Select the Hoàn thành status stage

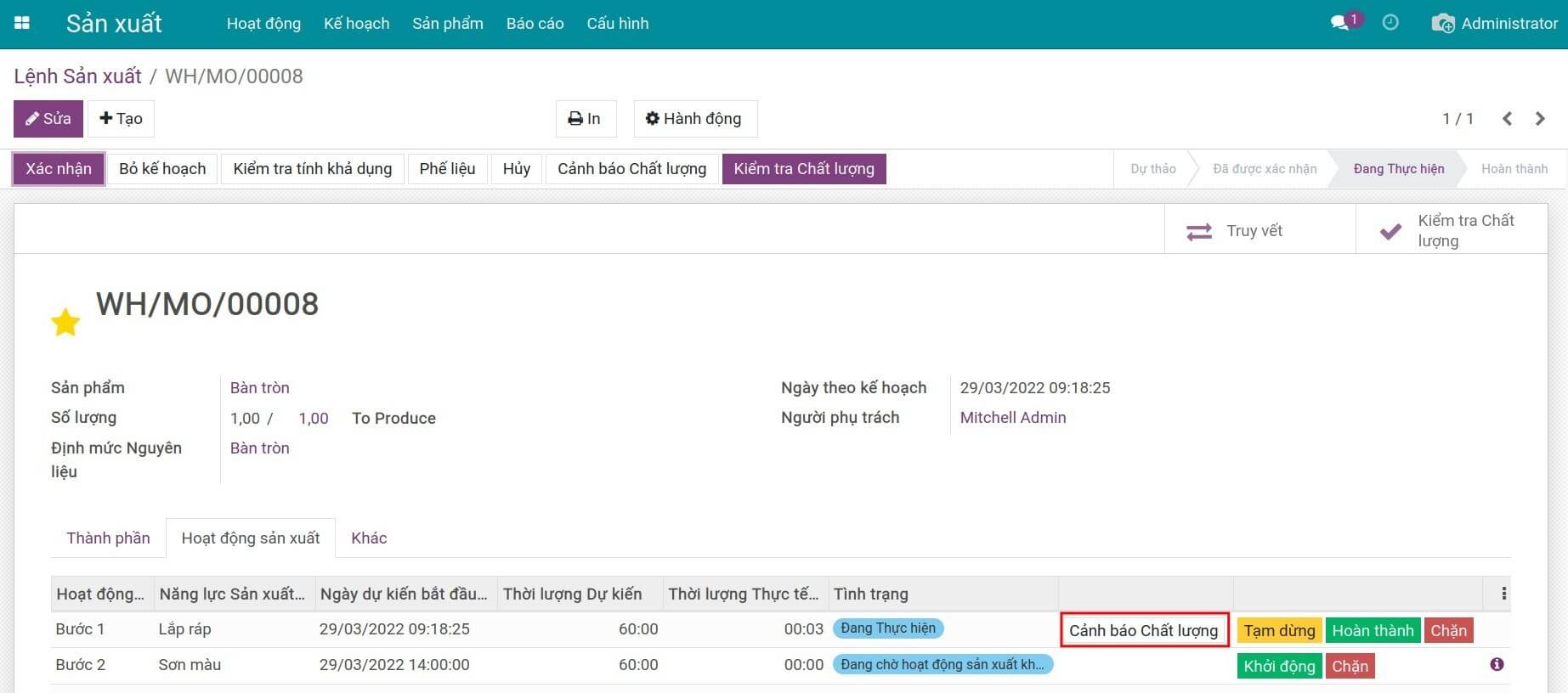(1514, 169)
